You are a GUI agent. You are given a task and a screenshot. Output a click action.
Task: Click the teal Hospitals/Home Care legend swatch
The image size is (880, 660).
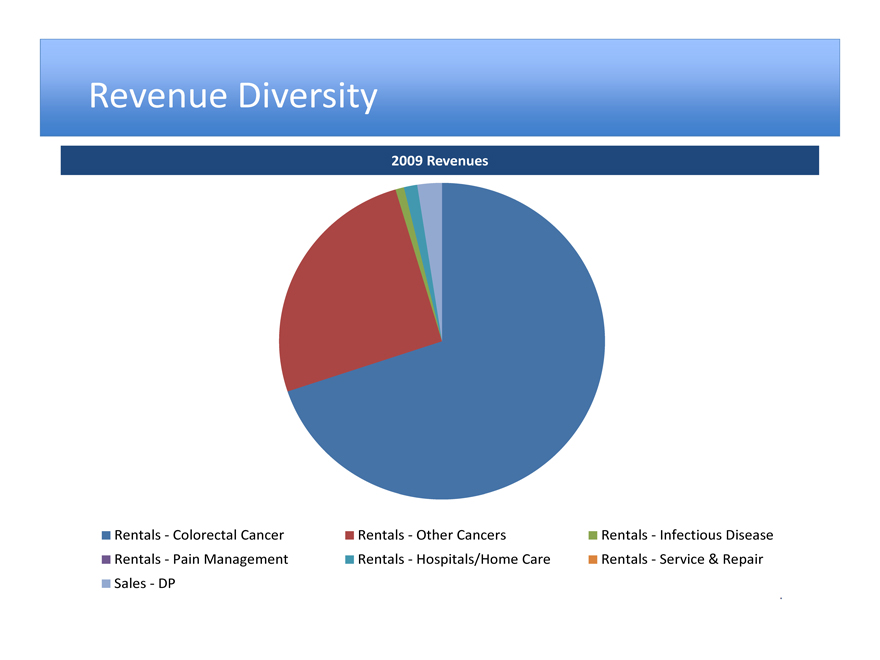click(x=349, y=559)
